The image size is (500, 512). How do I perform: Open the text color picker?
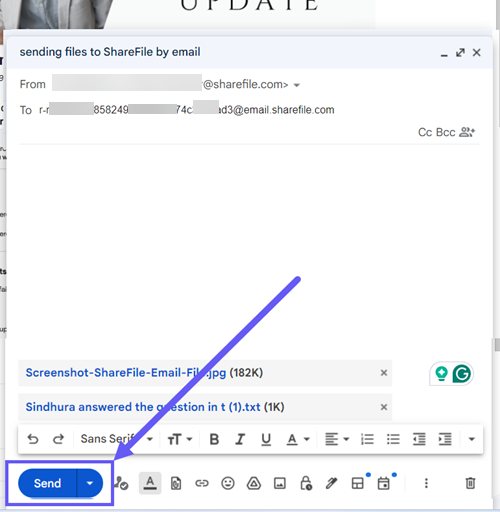pos(298,439)
